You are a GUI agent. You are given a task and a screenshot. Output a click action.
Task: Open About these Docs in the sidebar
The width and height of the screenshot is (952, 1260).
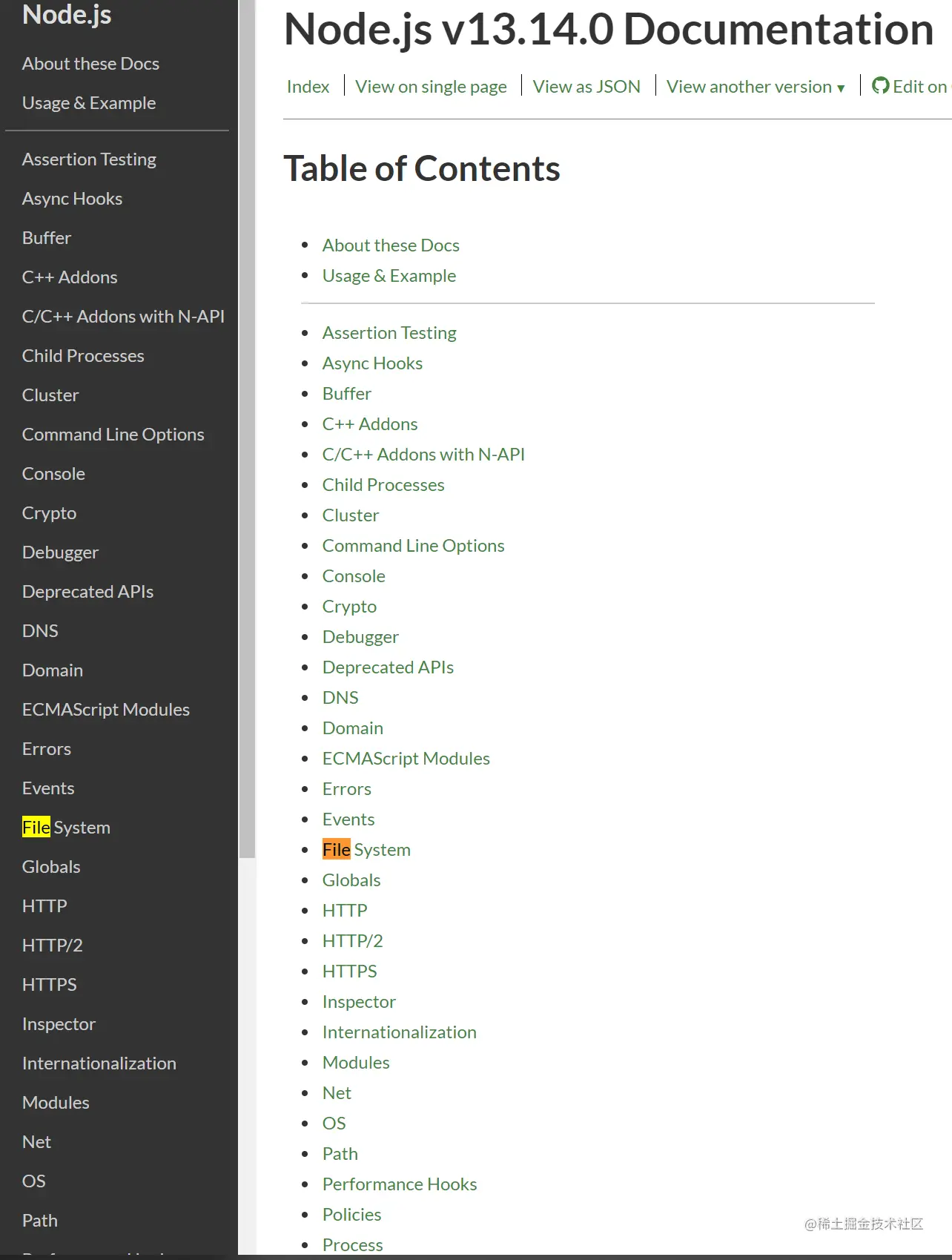coord(90,64)
